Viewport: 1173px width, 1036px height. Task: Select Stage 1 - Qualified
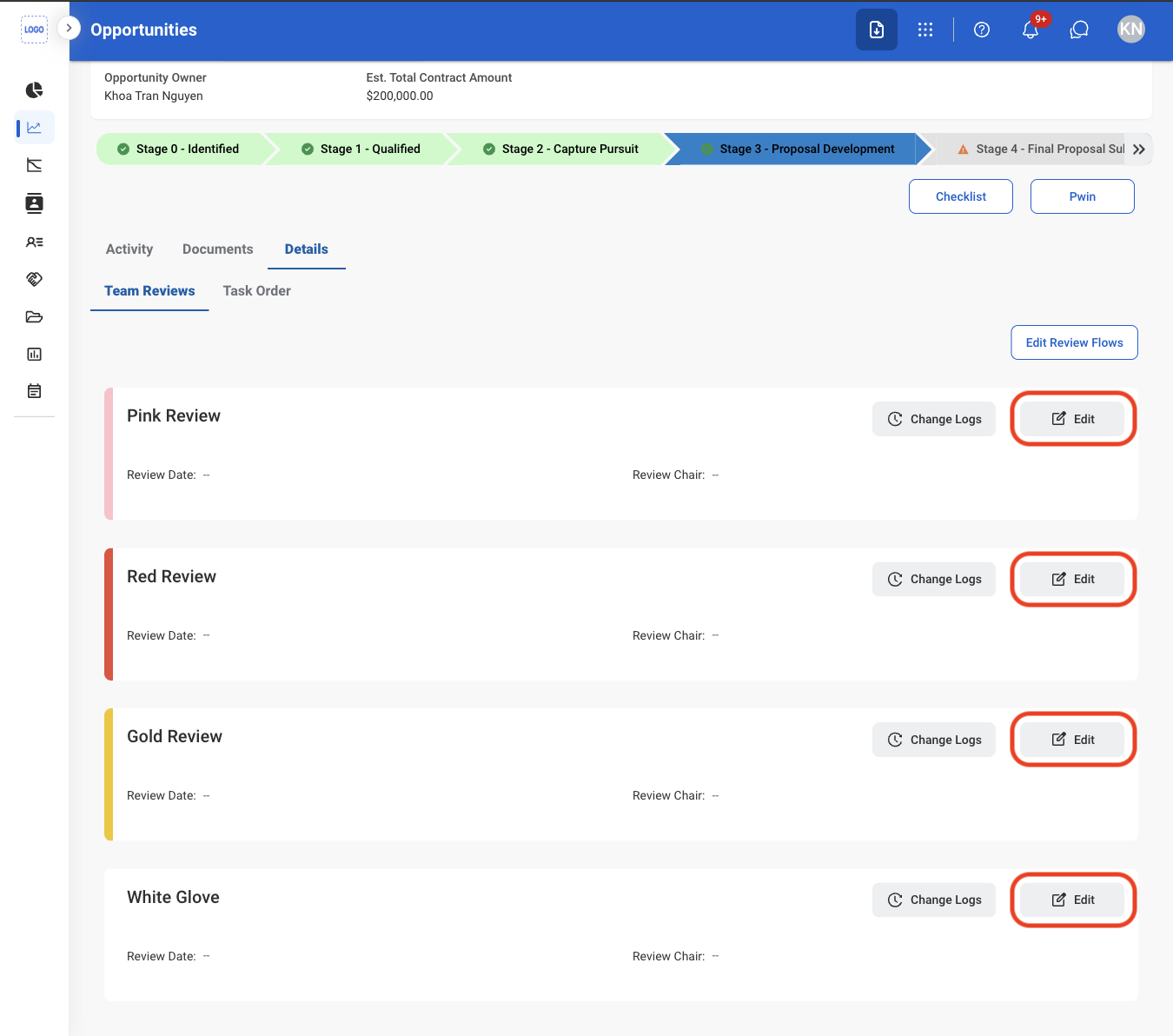click(361, 149)
